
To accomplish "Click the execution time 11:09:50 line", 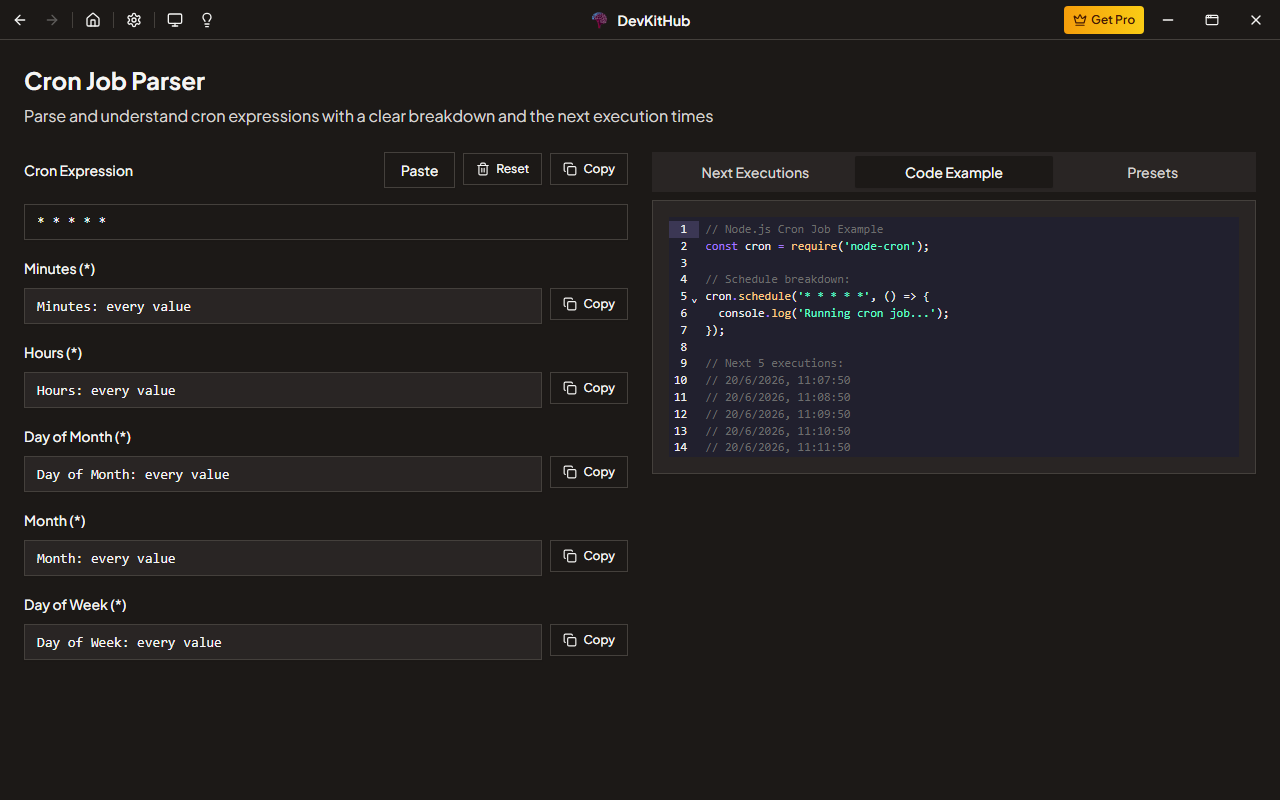I will pyautogui.click(x=778, y=414).
